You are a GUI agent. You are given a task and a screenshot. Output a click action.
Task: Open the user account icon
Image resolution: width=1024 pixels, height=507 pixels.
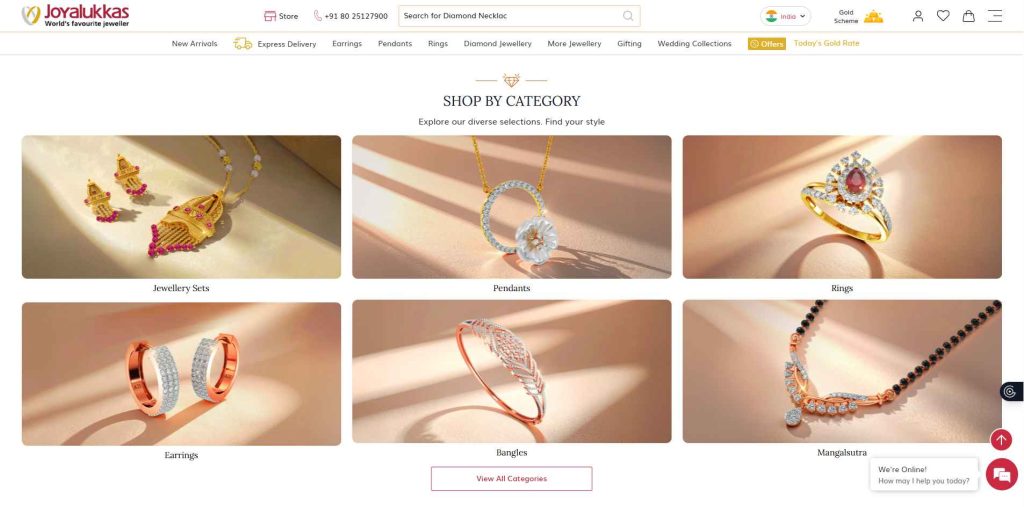pos(918,16)
